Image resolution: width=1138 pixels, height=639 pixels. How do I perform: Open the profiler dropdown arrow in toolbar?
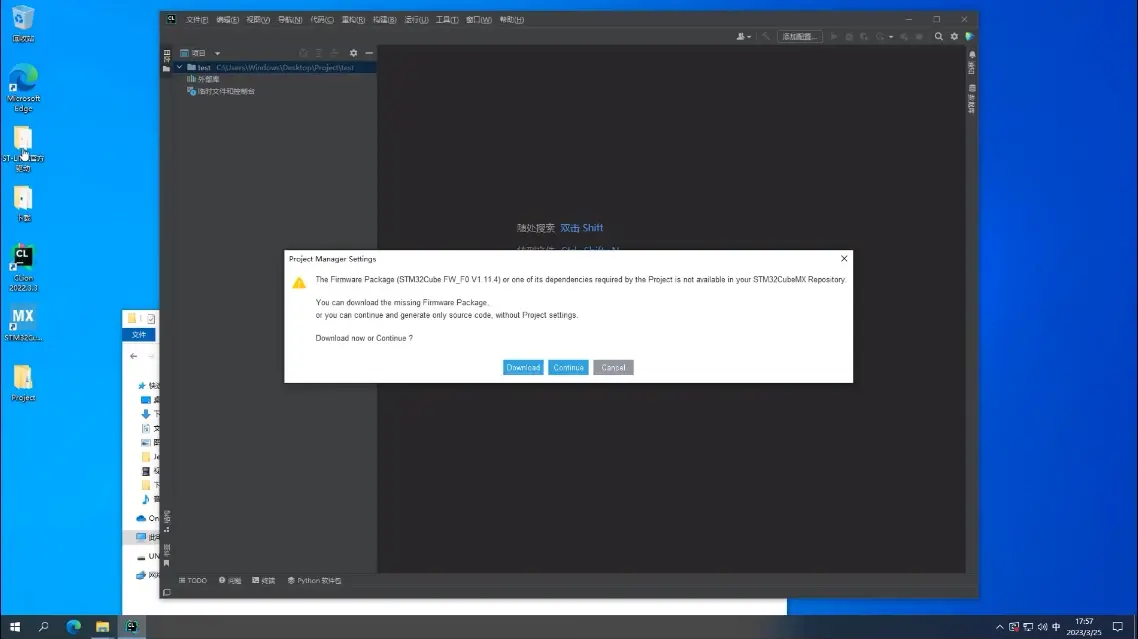[x=891, y=36]
